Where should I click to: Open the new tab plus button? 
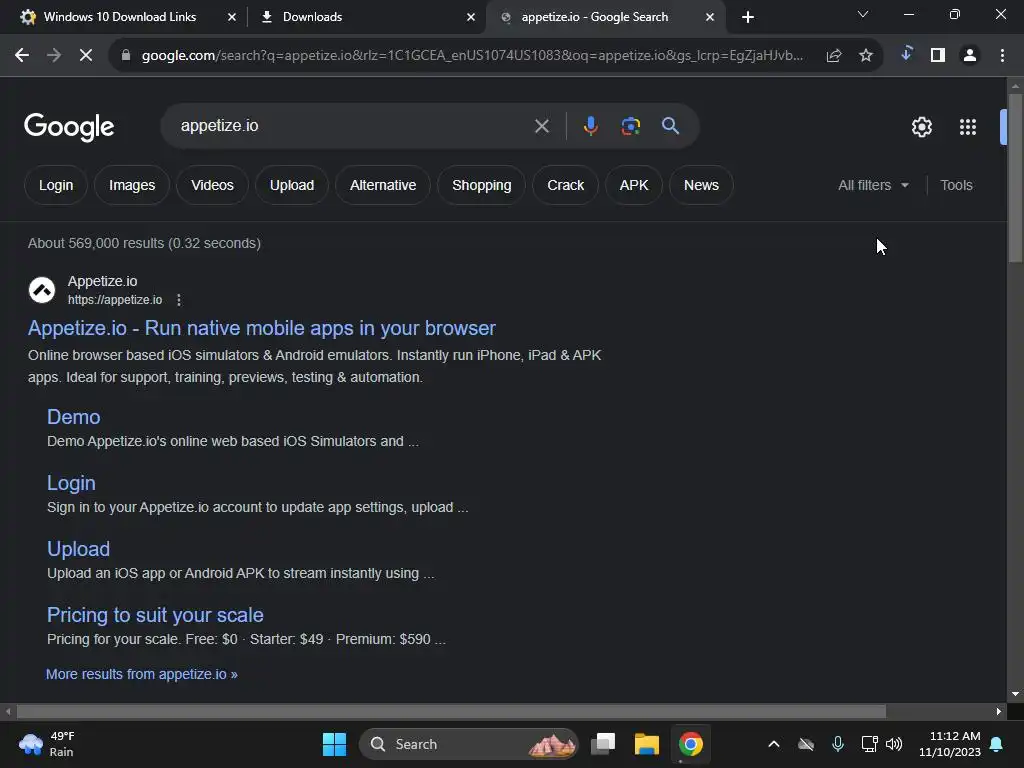click(748, 17)
